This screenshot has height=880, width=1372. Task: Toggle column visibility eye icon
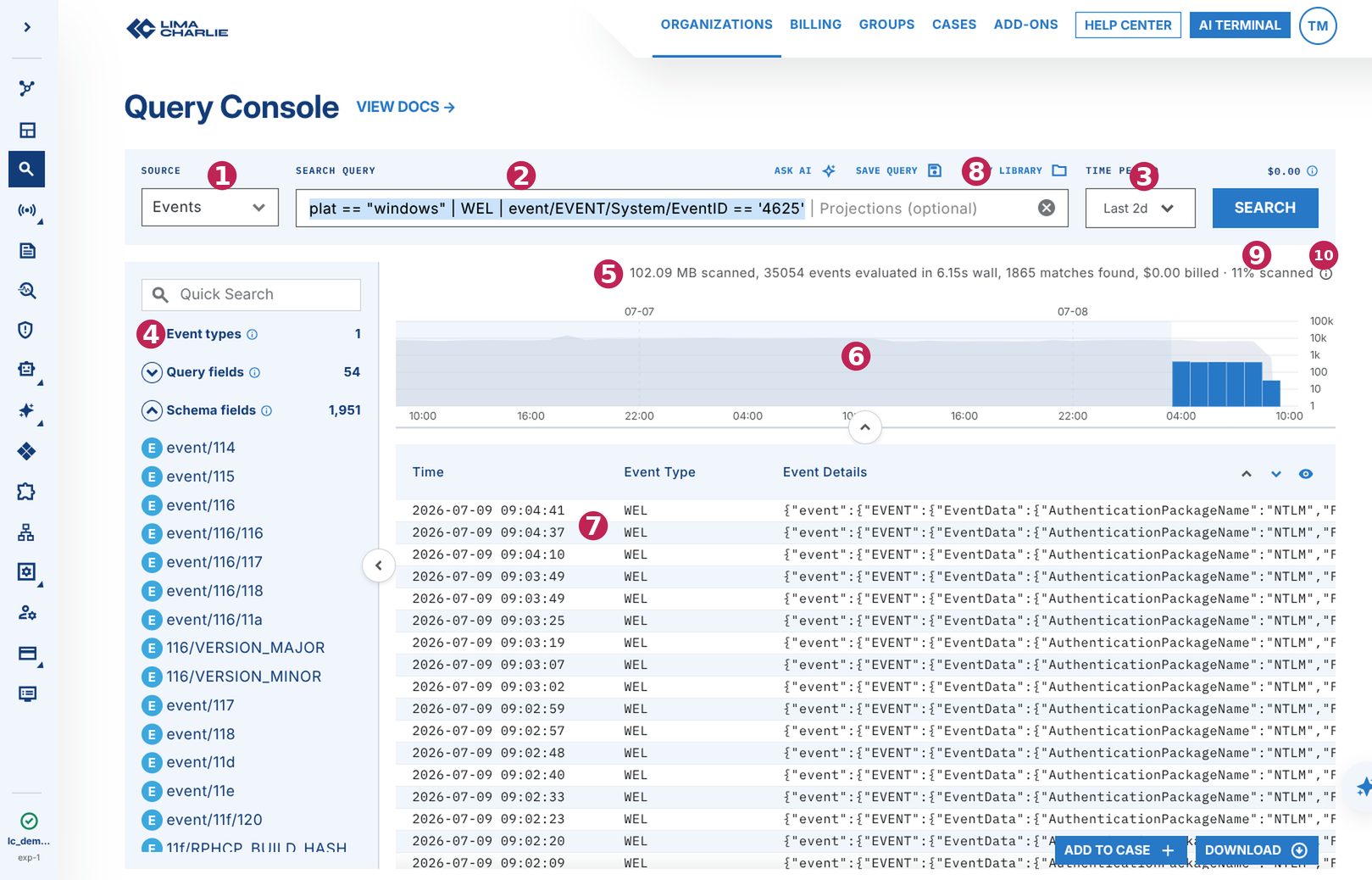[x=1306, y=474]
